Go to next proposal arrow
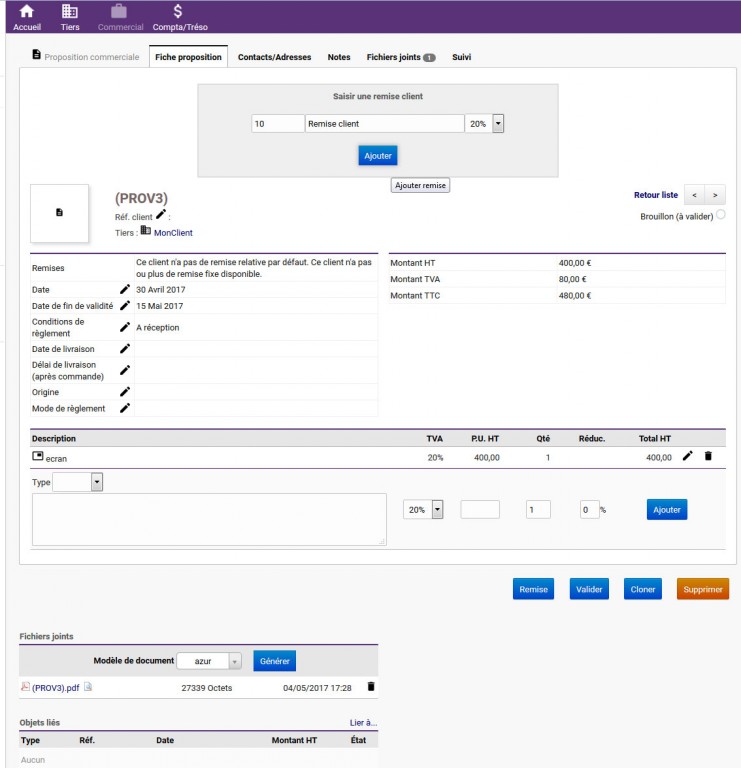The height and width of the screenshot is (768, 741). click(x=715, y=195)
